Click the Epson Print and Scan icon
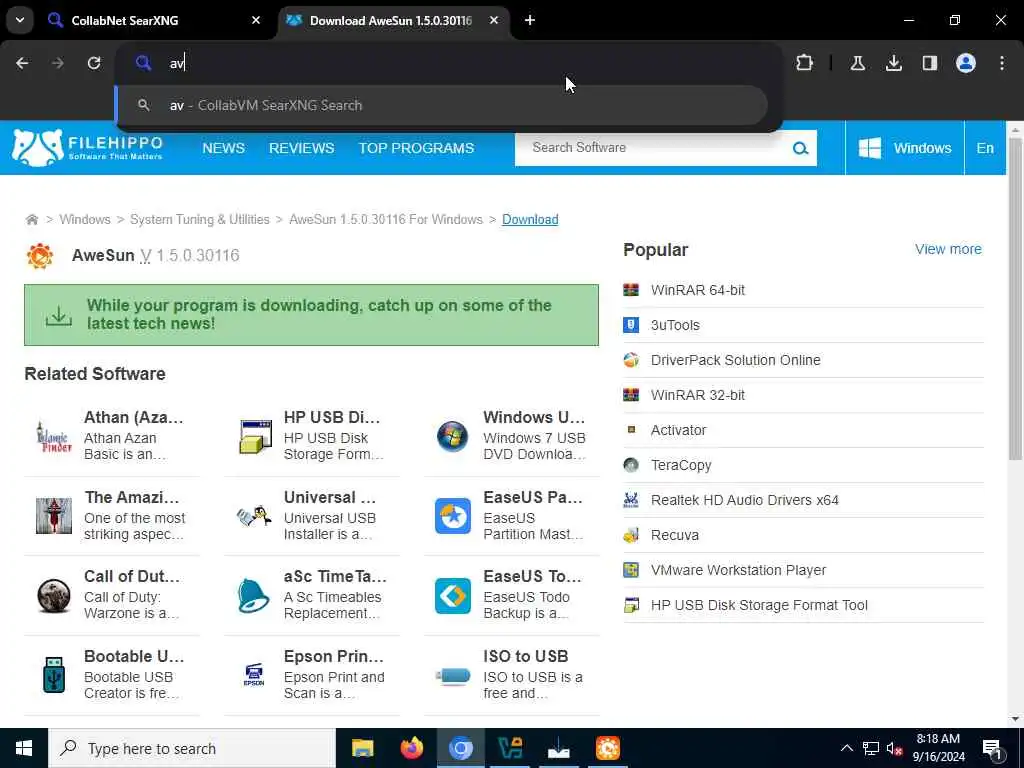 [x=253, y=675]
